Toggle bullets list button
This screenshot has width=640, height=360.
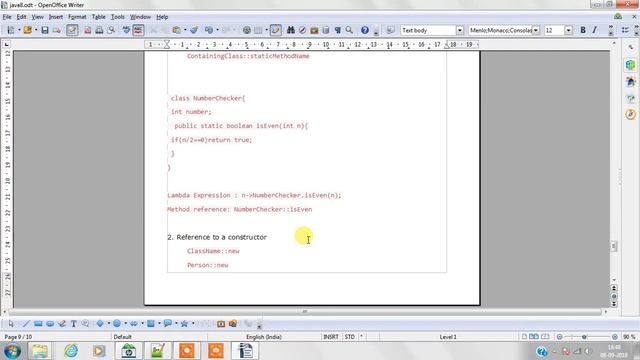pos(625,30)
